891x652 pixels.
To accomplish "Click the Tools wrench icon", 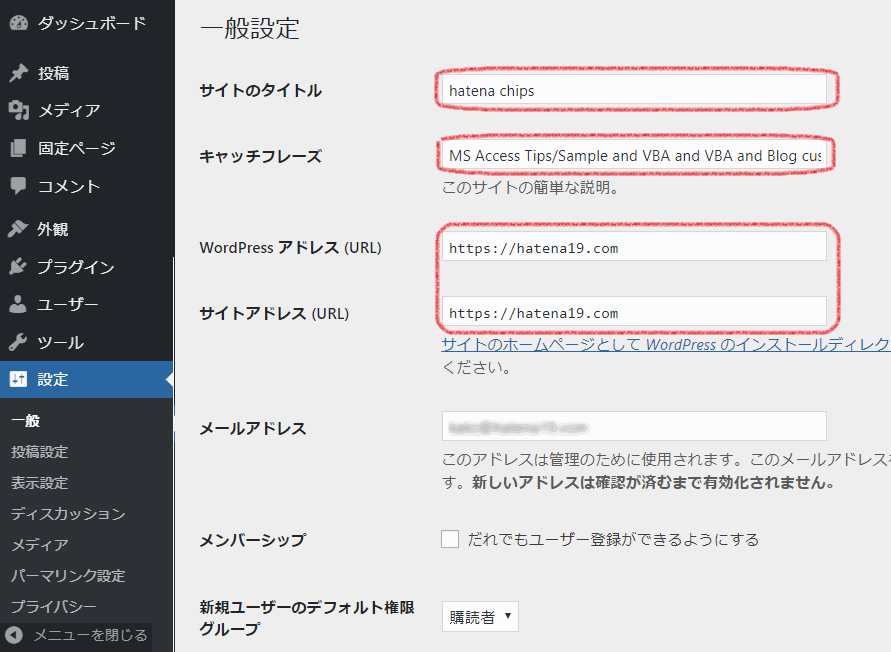I will tap(18, 342).
